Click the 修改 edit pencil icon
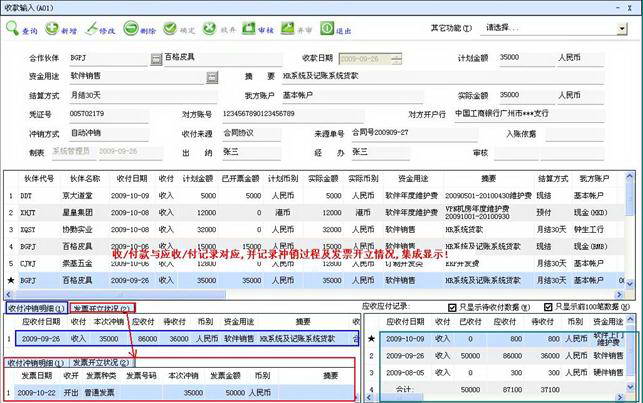This screenshot has height=403, width=643. pos(91,29)
